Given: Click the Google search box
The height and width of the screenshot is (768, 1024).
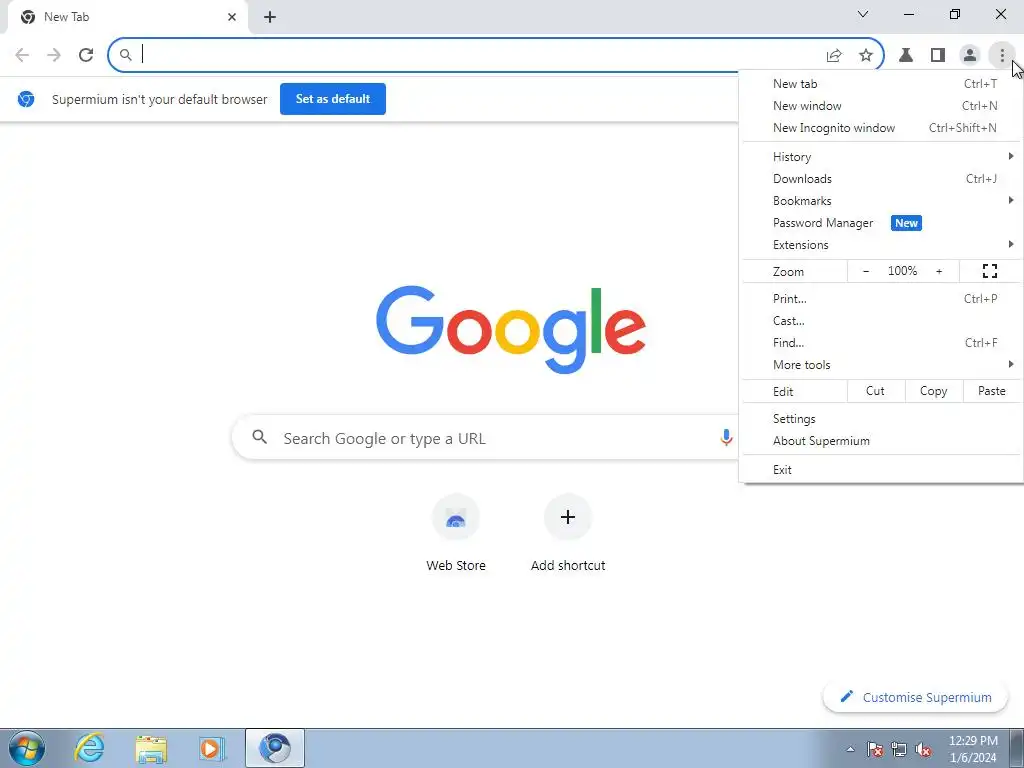Looking at the screenshot, I should click(485, 438).
